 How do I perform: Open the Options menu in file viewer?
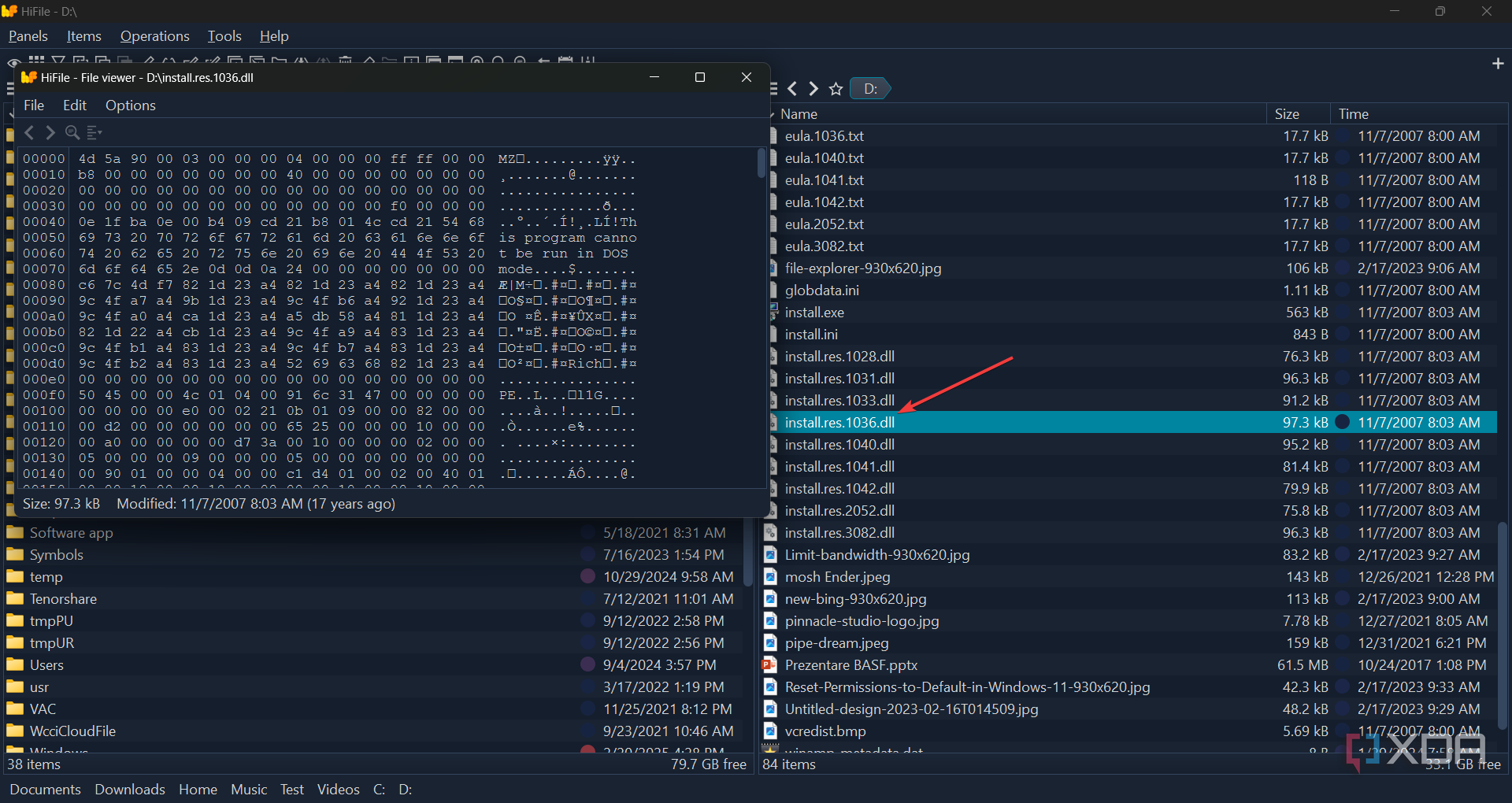(x=131, y=105)
